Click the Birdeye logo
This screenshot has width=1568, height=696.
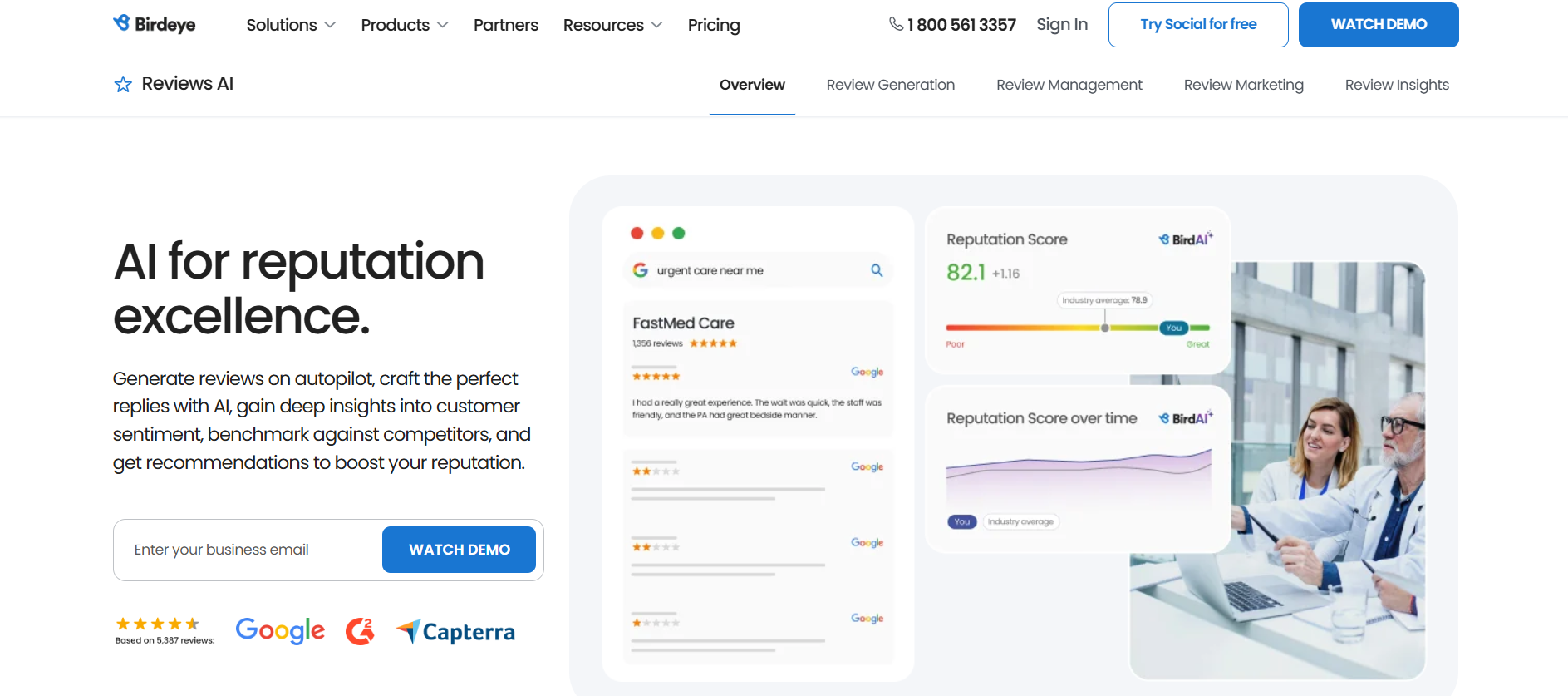point(155,24)
